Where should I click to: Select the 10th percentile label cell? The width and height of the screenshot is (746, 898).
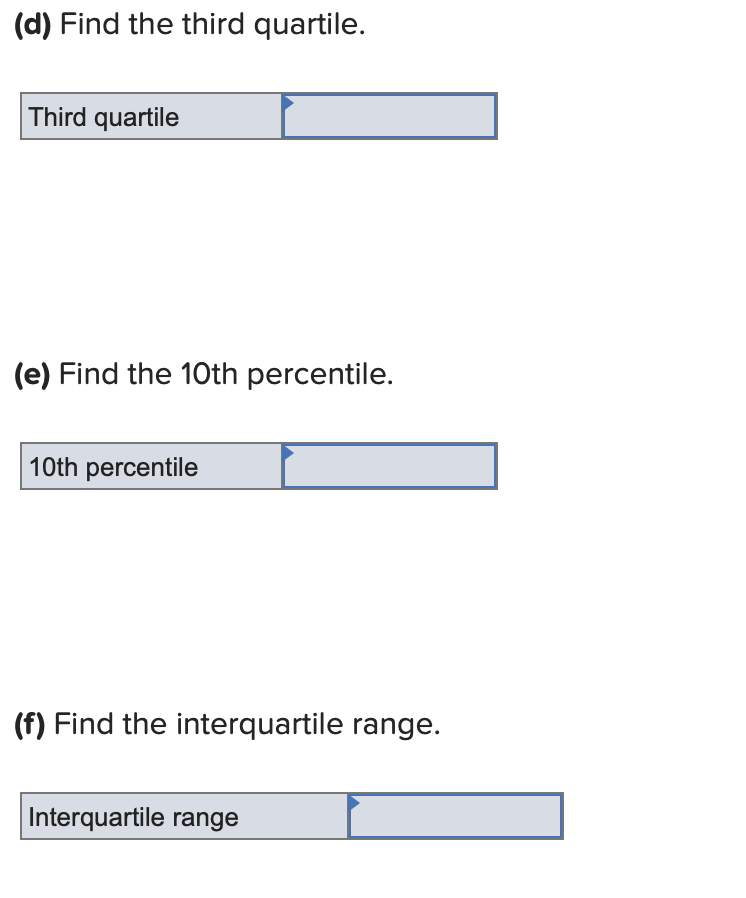click(150, 466)
